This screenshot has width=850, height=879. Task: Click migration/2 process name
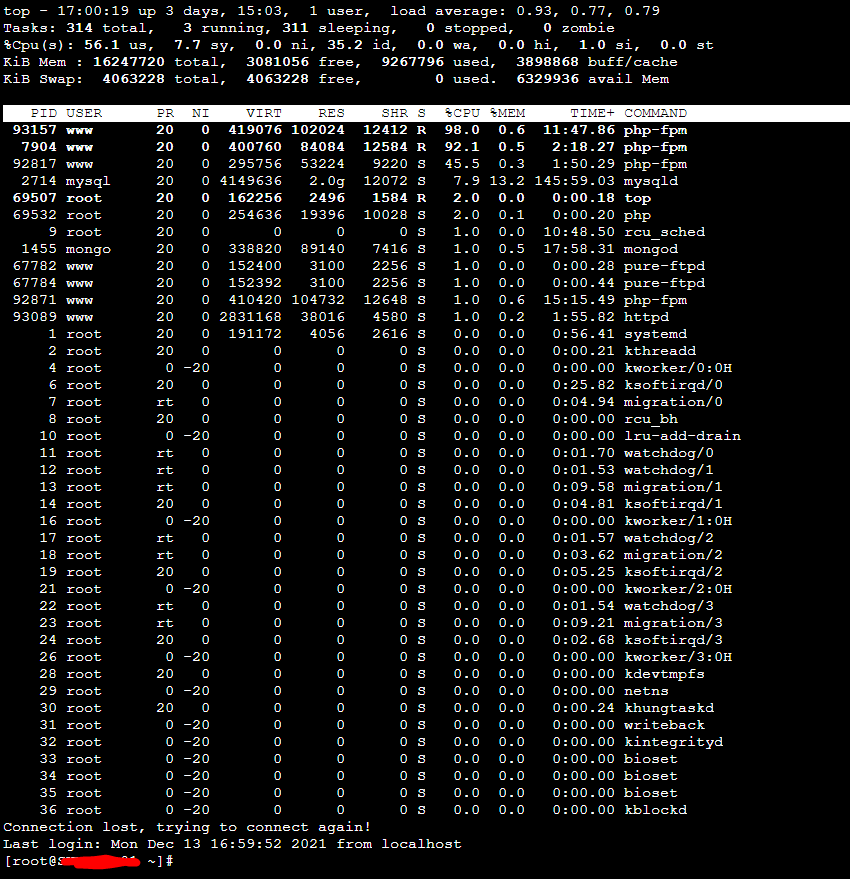(673, 555)
